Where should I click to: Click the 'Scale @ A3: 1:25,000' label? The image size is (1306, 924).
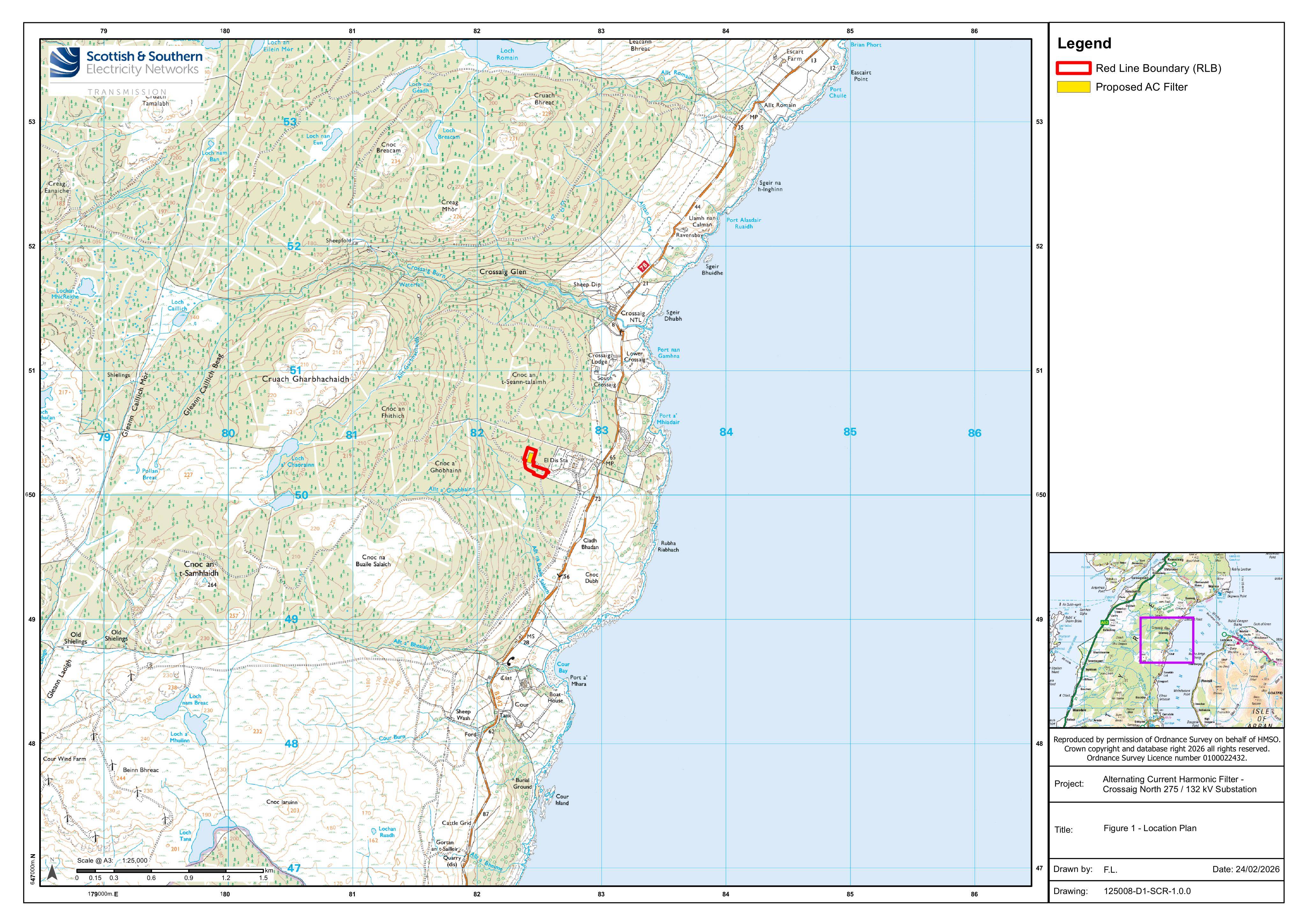112,861
